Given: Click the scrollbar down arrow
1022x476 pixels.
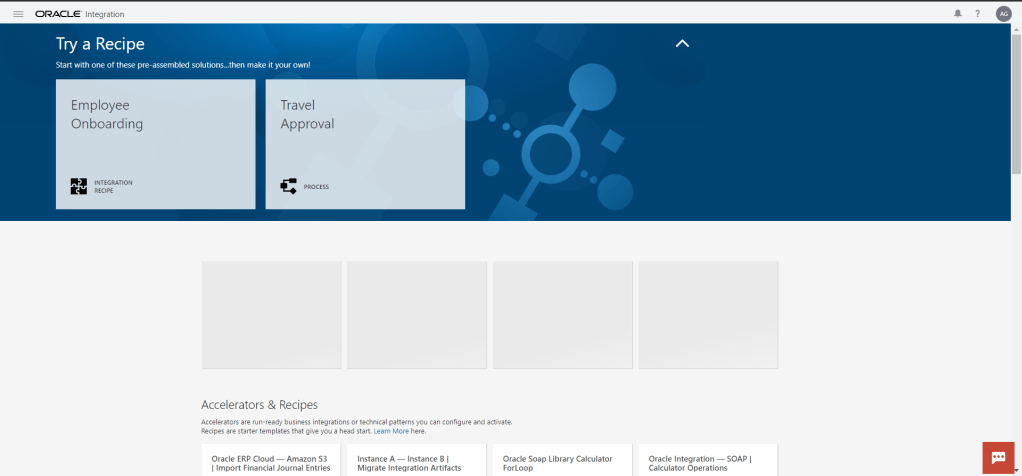Looking at the screenshot, I should [x=1016, y=470].
